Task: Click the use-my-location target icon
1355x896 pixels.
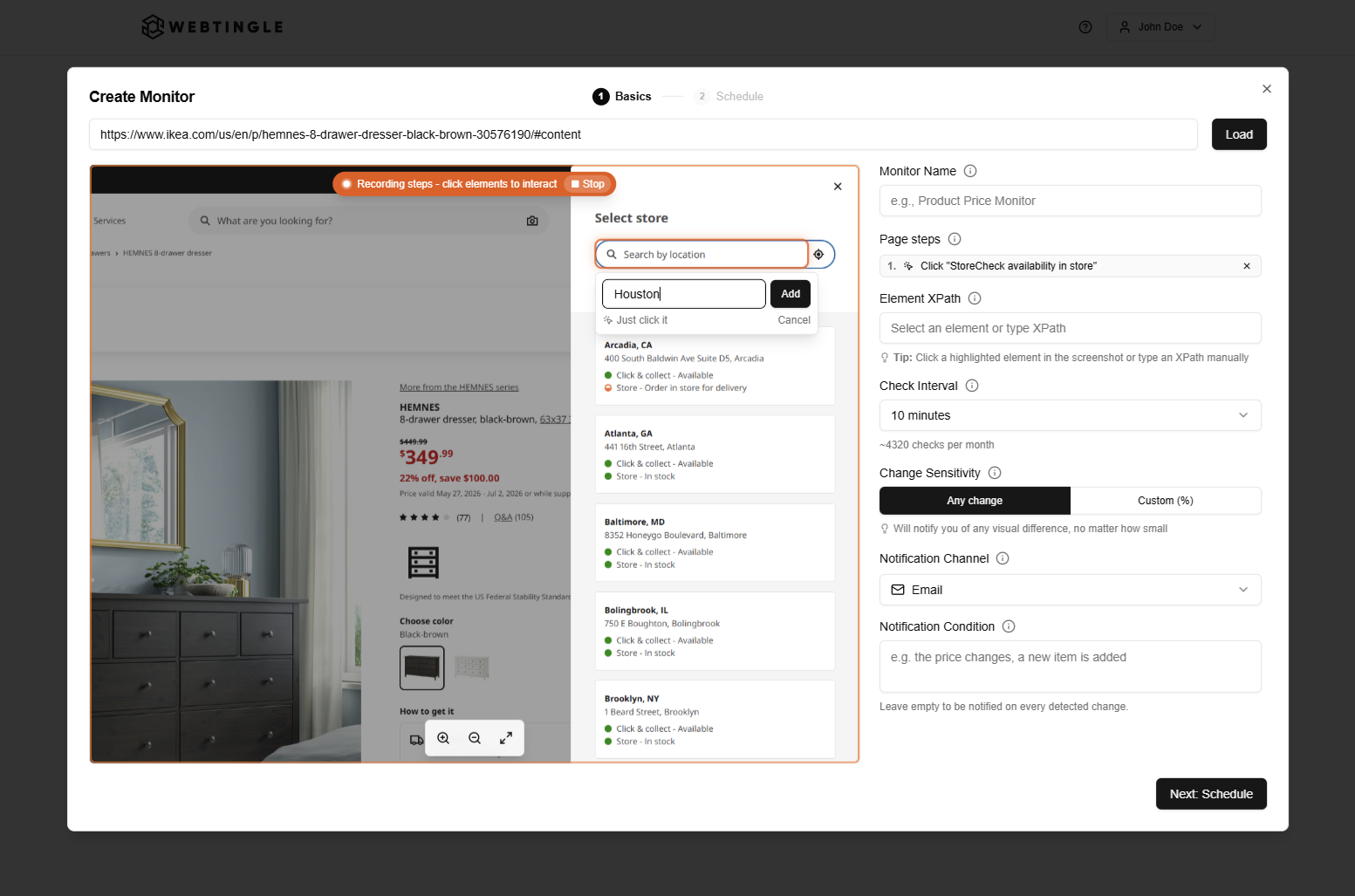Action: [819, 255]
